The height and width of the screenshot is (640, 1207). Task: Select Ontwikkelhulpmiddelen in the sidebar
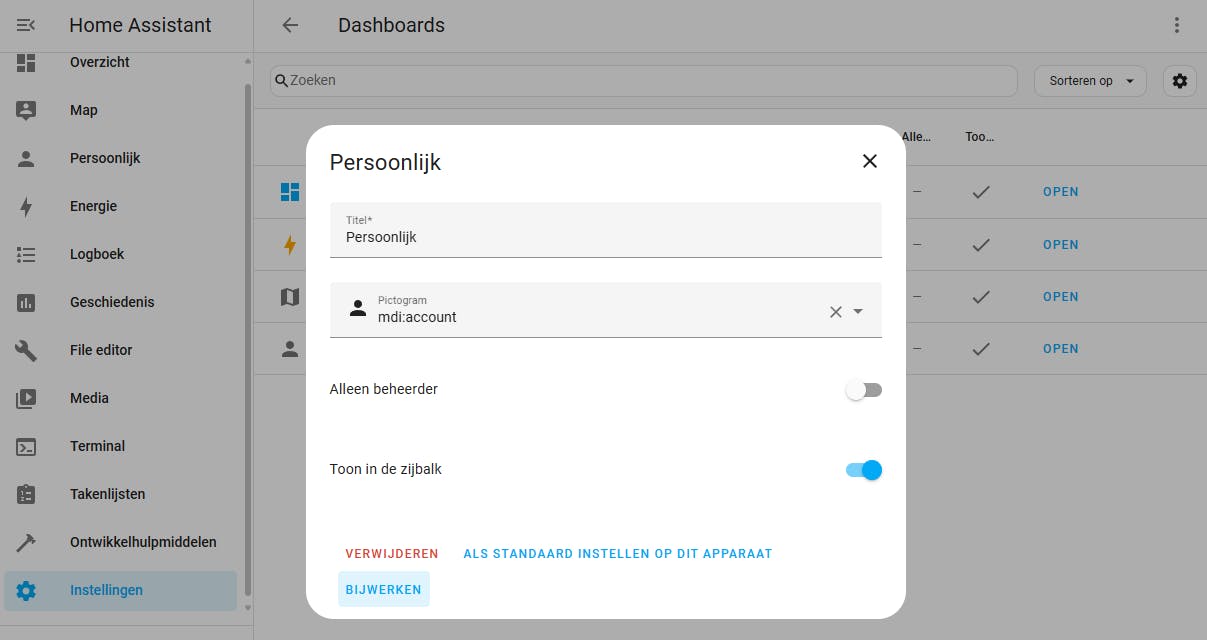(143, 542)
